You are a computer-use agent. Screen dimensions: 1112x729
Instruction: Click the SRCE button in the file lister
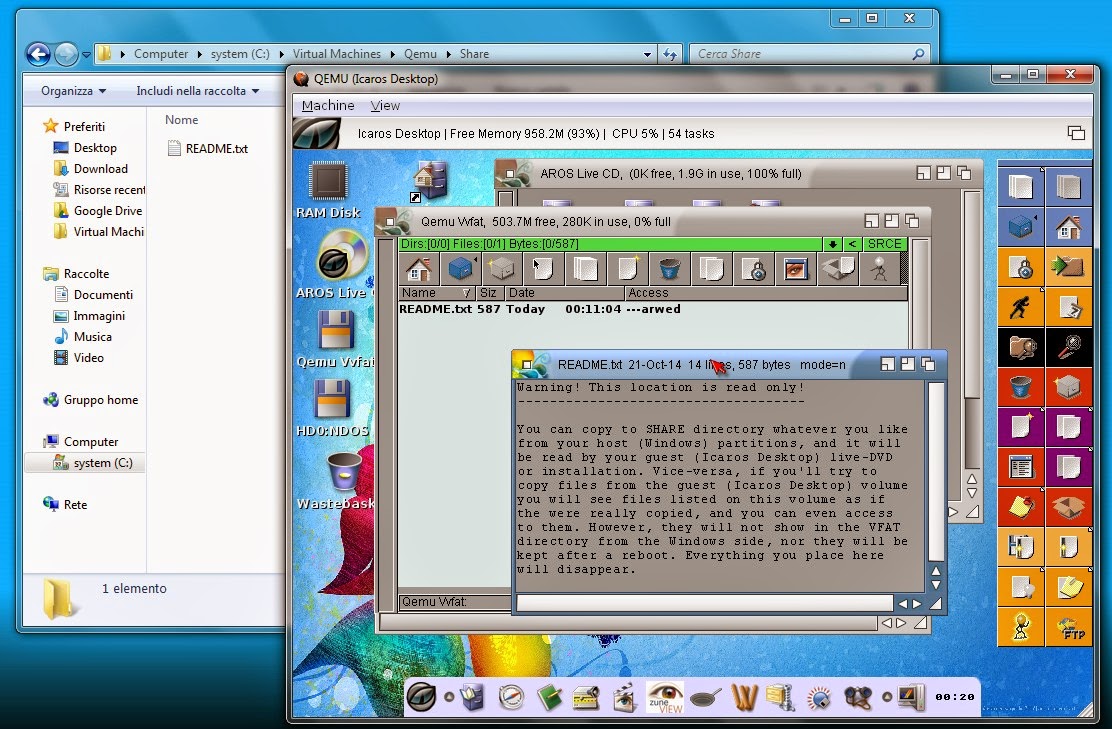[x=884, y=243]
